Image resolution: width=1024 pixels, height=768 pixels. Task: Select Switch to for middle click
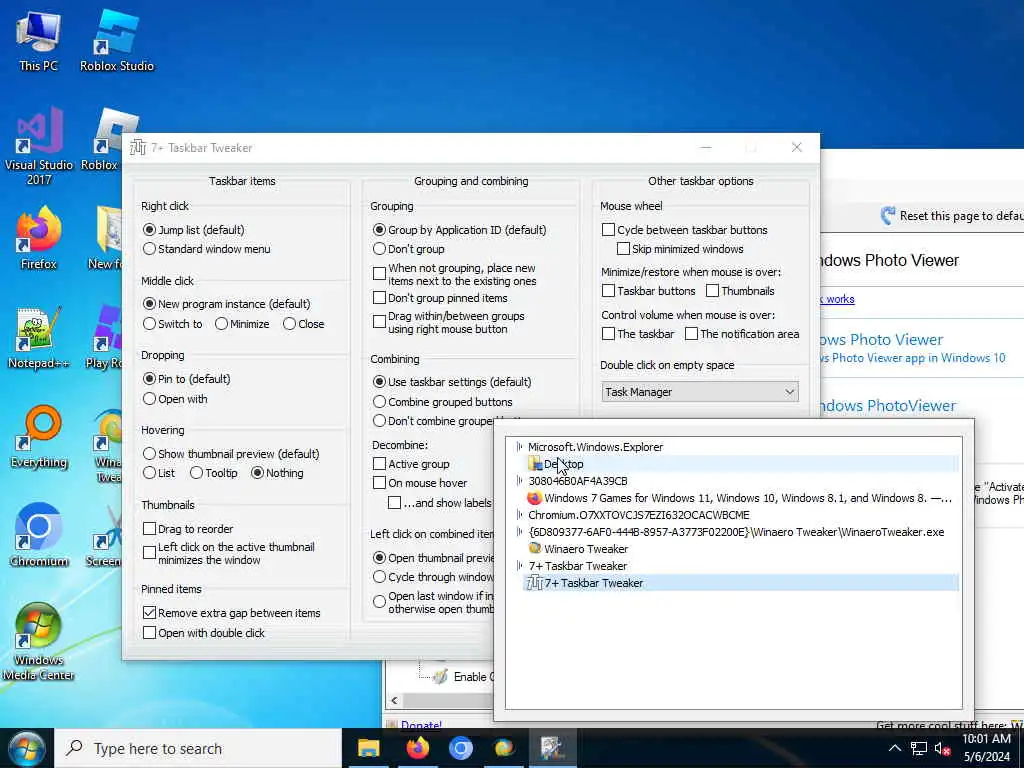(x=150, y=324)
